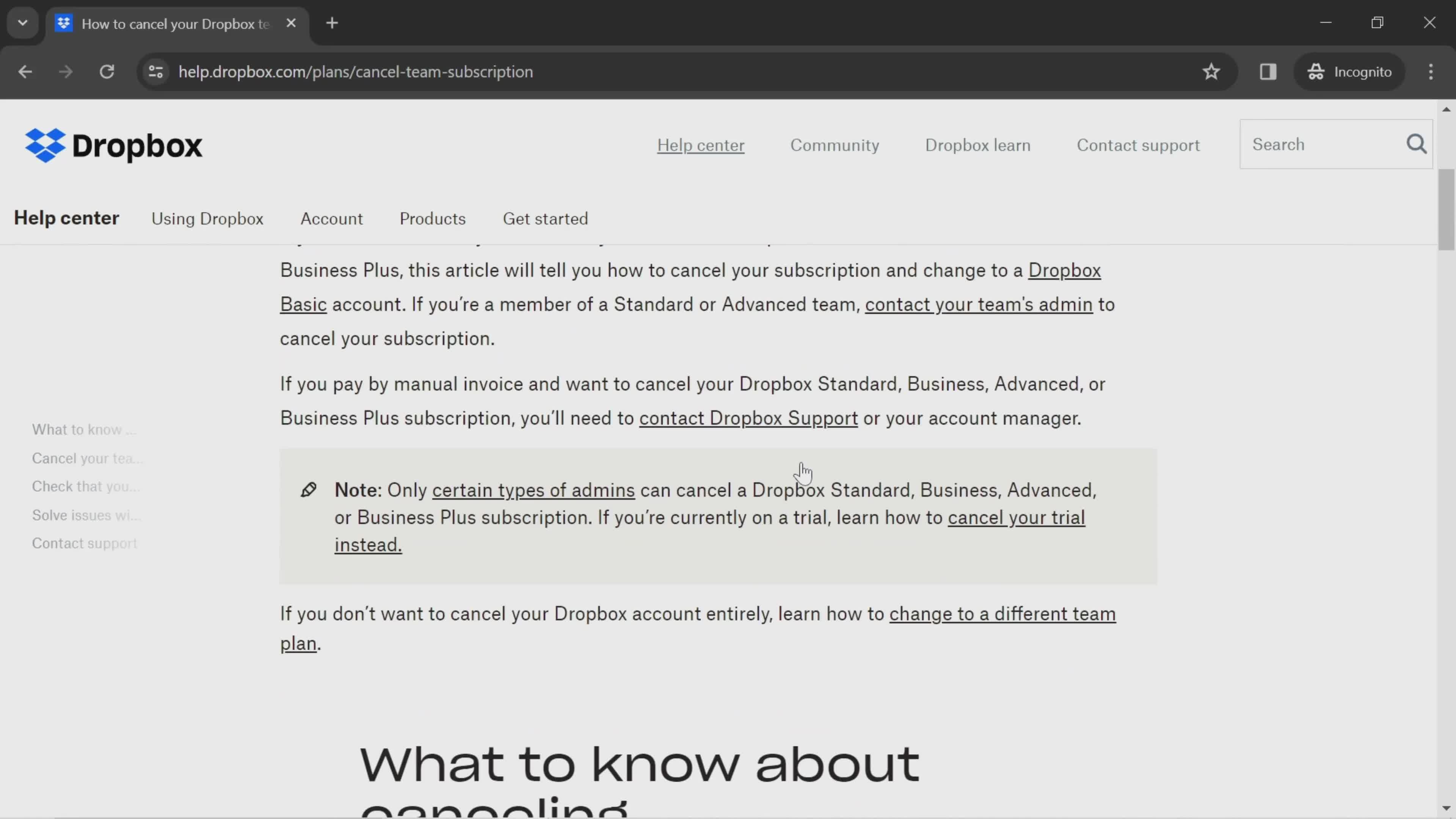Follow the contact Dropbox Support link
This screenshot has width=1456, height=819.
(748, 418)
